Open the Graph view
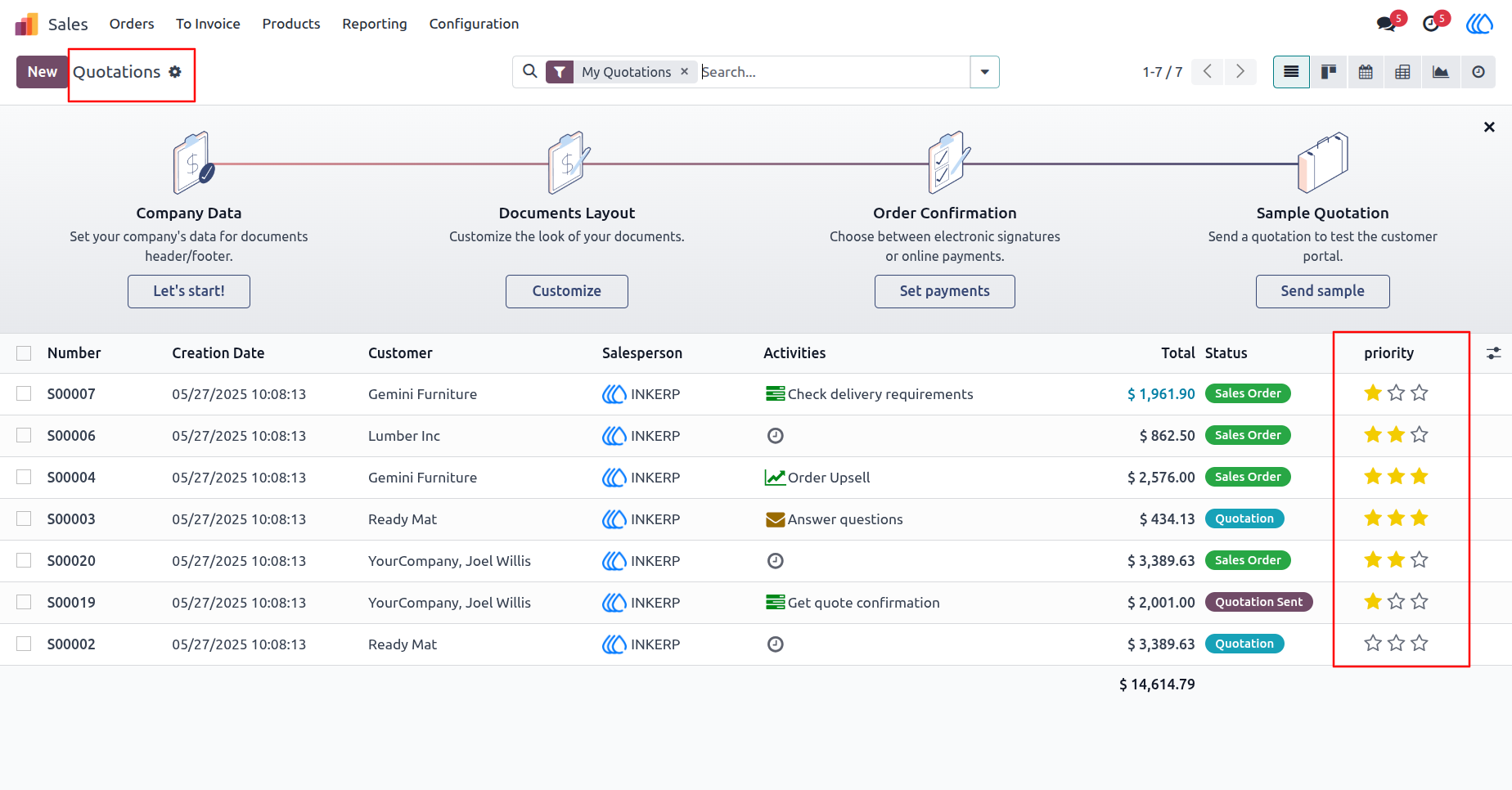This screenshot has height=790, width=1512. point(1440,72)
